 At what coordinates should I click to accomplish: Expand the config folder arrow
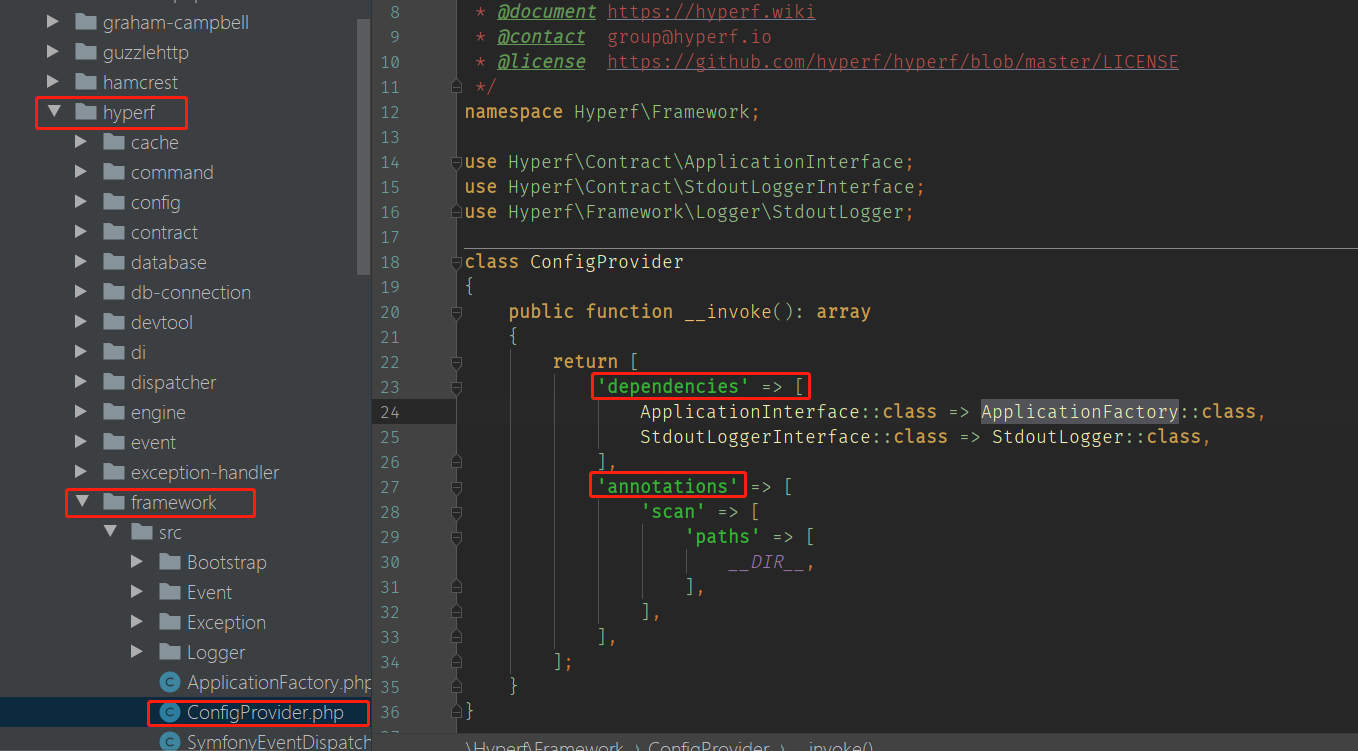click(x=81, y=202)
